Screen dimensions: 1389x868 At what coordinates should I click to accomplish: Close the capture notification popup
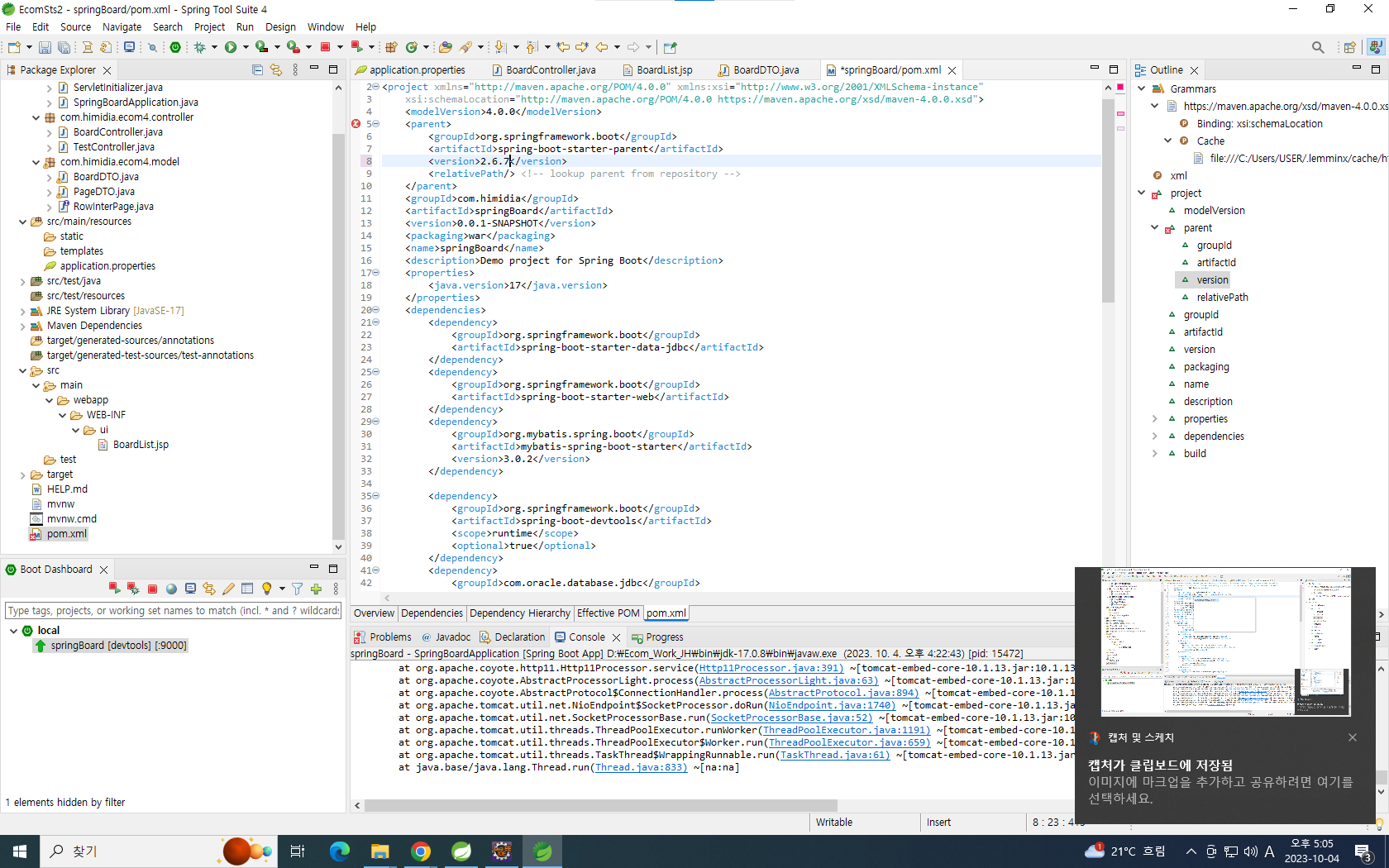pyautogui.click(x=1353, y=737)
